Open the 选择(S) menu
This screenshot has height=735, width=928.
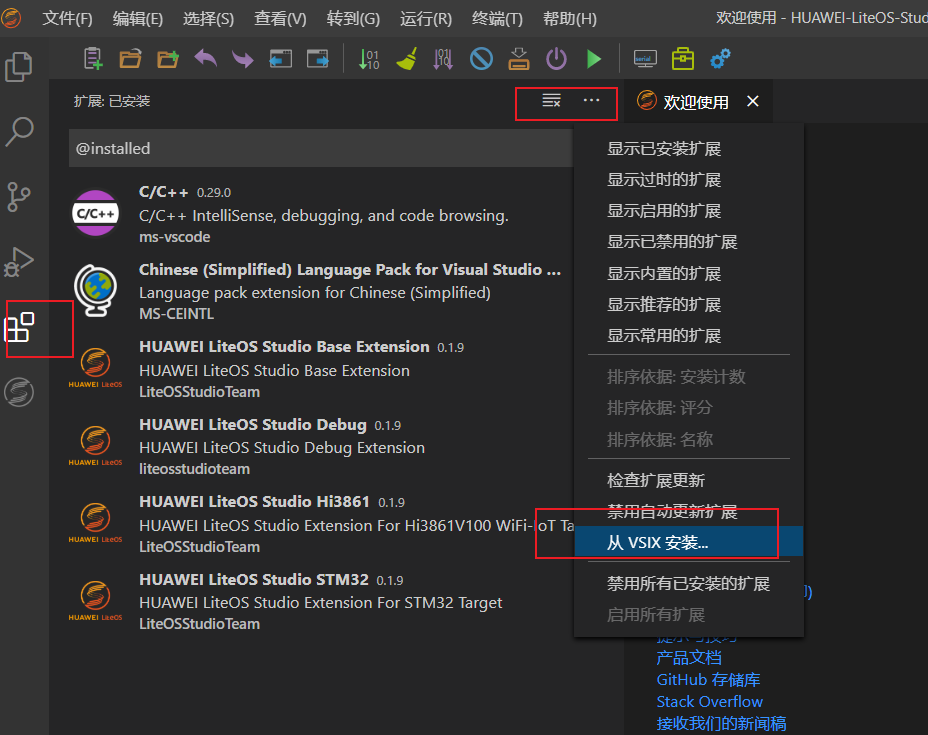(x=208, y=19)
